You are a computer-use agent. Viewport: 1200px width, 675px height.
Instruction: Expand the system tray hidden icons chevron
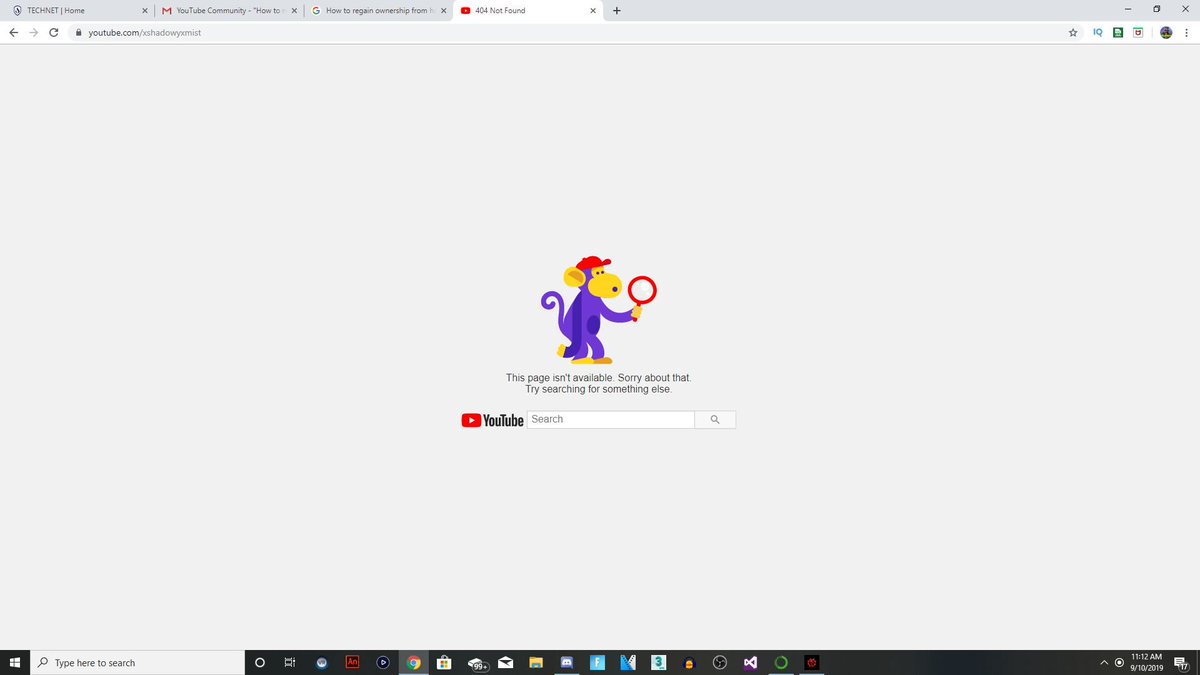[x=1104, y=662]
